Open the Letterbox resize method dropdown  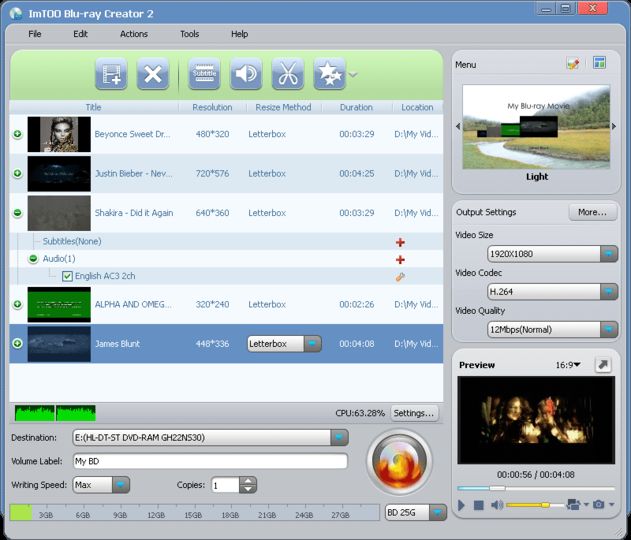click(313, 344)
